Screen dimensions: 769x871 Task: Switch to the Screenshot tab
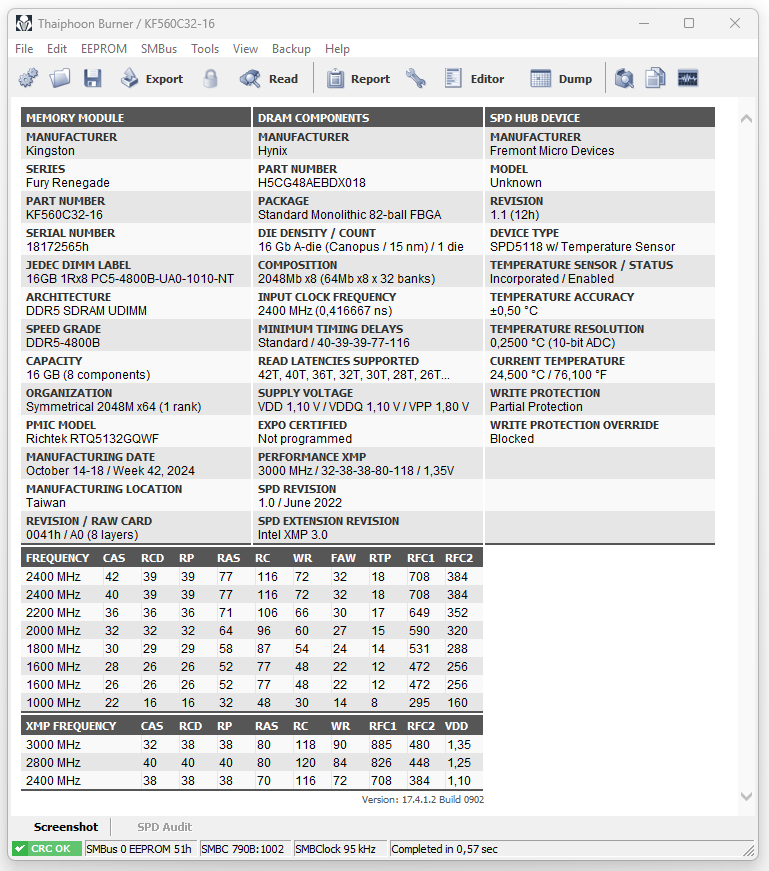coord(66,827)
